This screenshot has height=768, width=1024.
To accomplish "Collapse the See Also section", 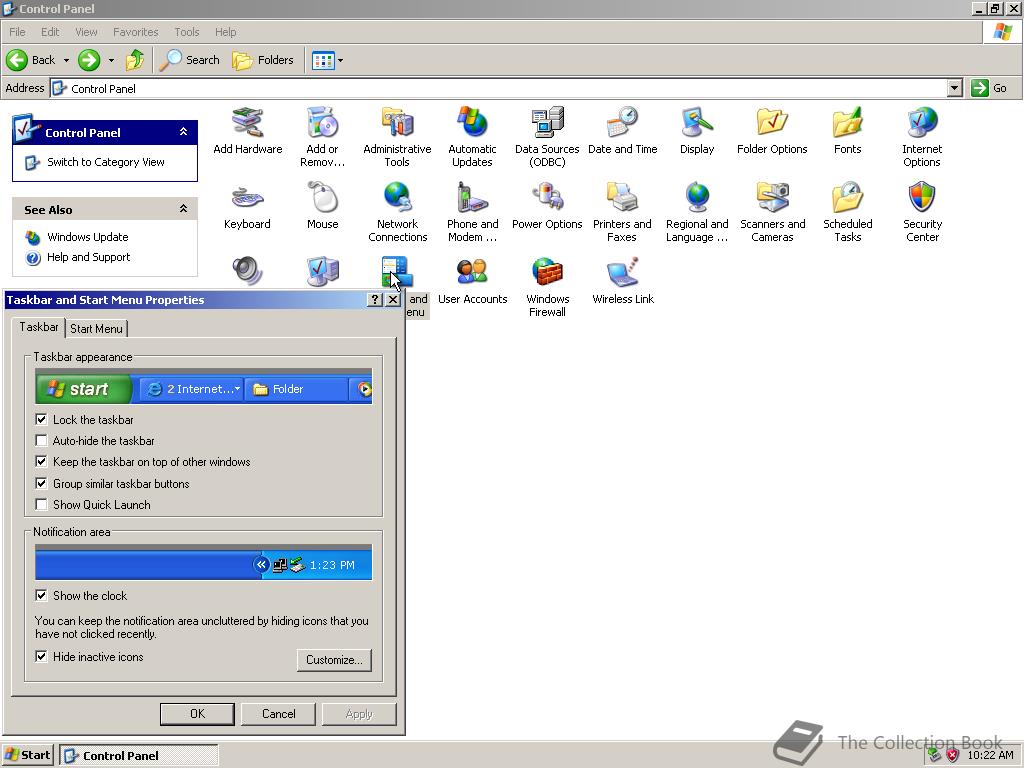I will tap(184, 209).
